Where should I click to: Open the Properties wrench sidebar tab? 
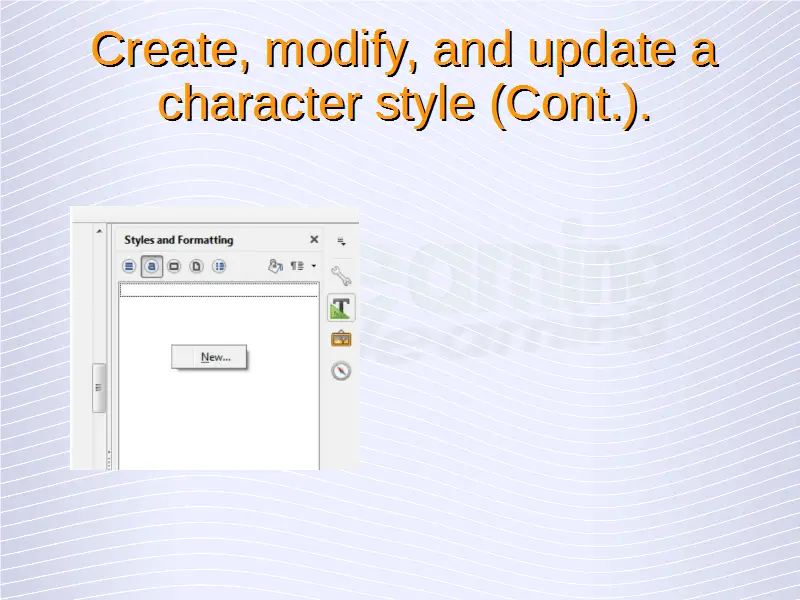click(341, 275)
